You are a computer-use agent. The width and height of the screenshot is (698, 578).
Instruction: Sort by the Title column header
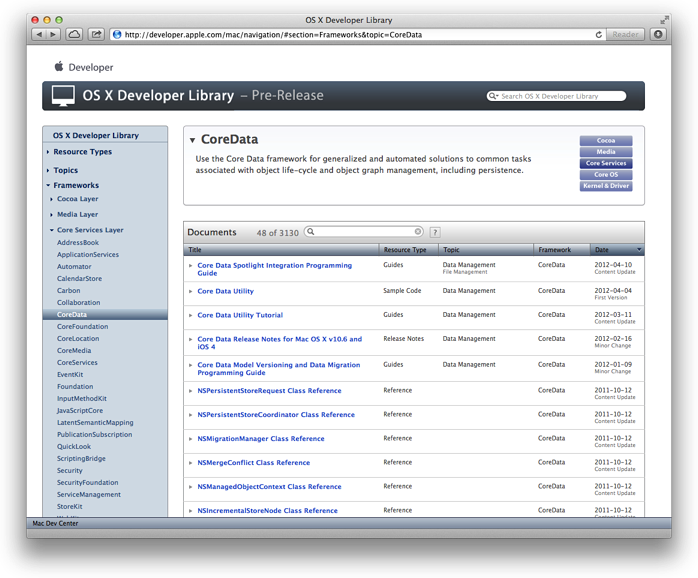(x=281, y=250)
